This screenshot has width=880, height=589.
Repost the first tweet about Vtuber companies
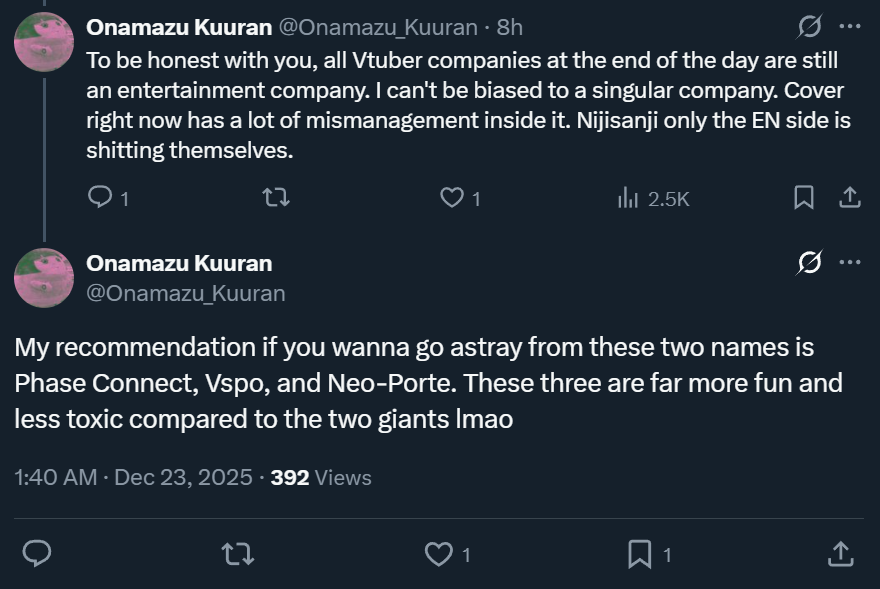point(275,198)
